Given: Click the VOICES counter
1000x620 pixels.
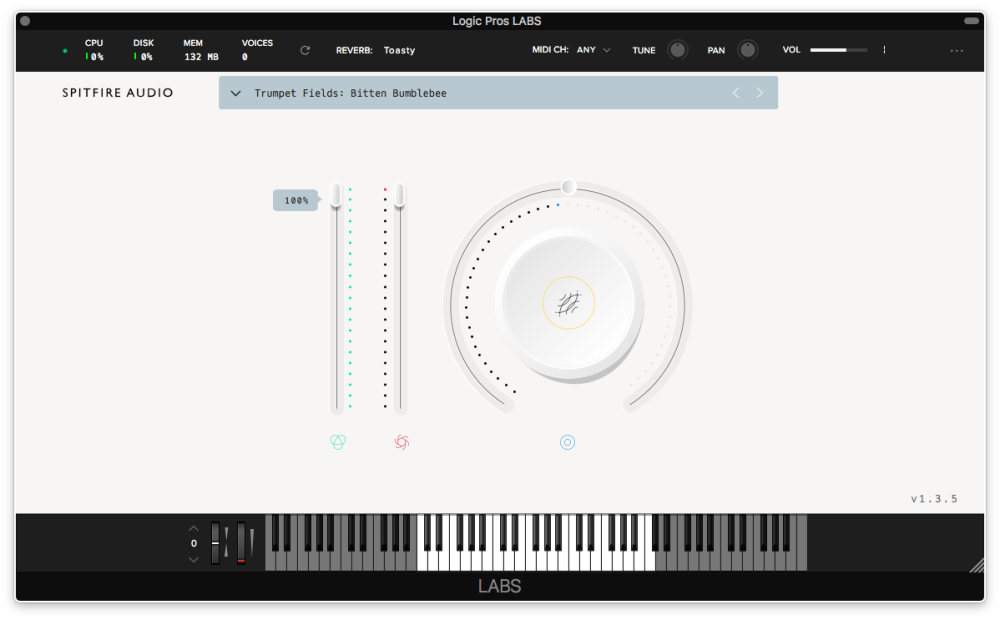Looking at the screenshot, I should [257, 50].
